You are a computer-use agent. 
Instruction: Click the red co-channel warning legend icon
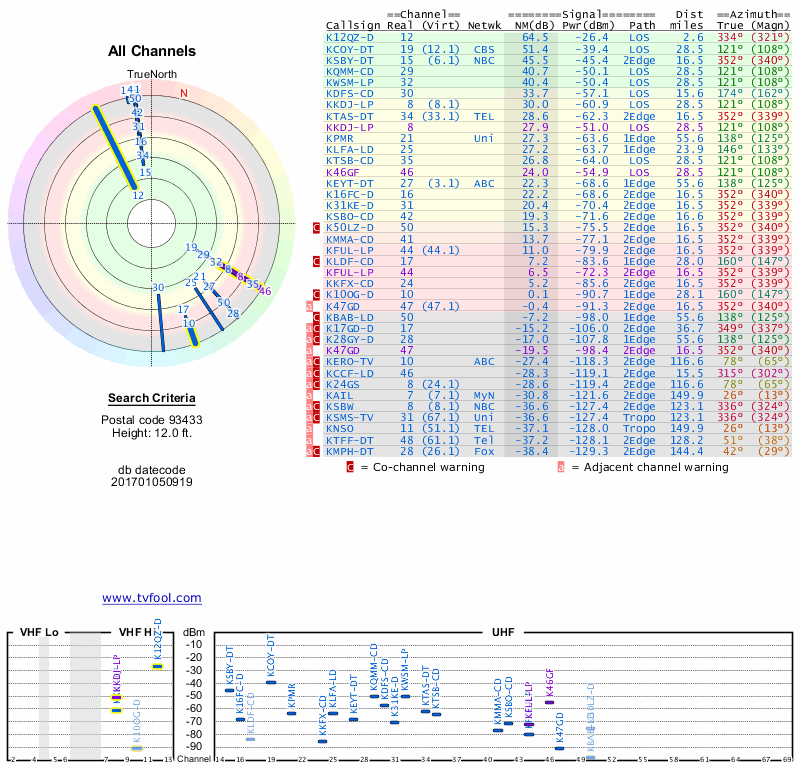click(350, 466)
